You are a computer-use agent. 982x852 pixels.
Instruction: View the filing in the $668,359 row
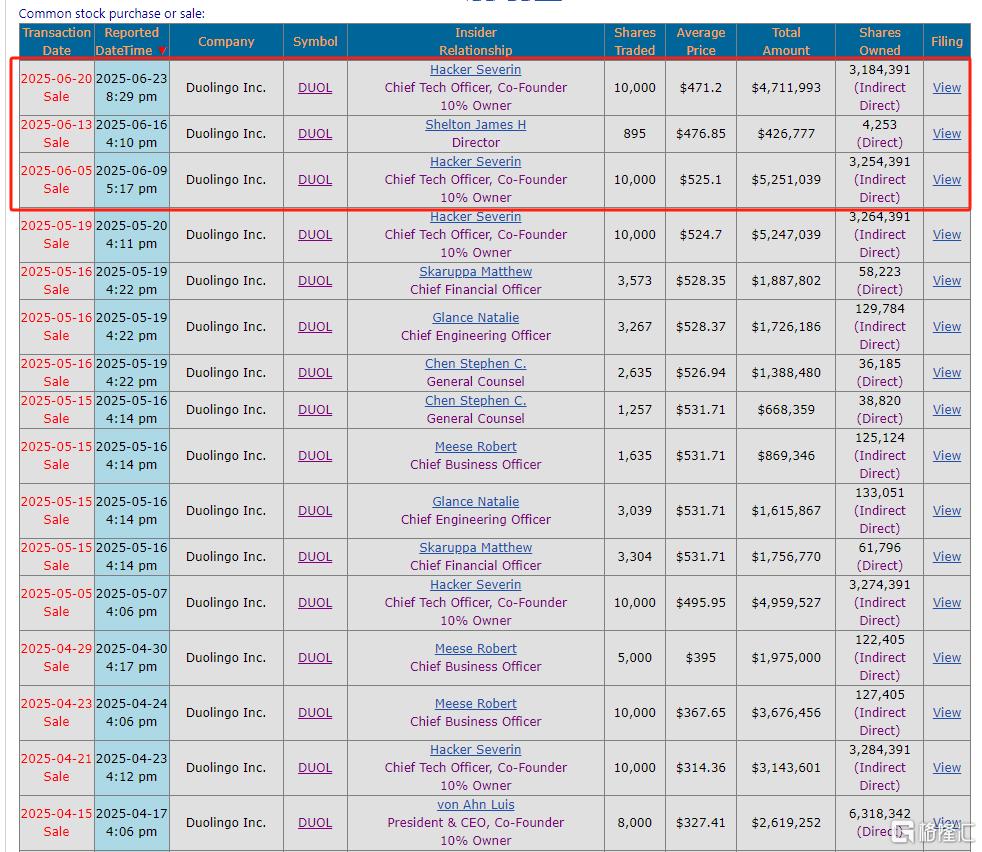(946, 410)
